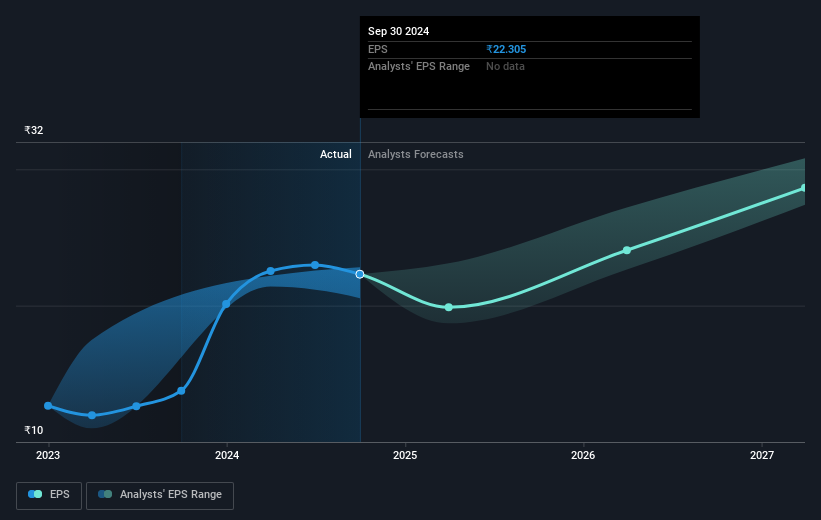This screenshot has width=821, height=520.
Task: Click the early 2025 forecast low point
Action: 449,307
